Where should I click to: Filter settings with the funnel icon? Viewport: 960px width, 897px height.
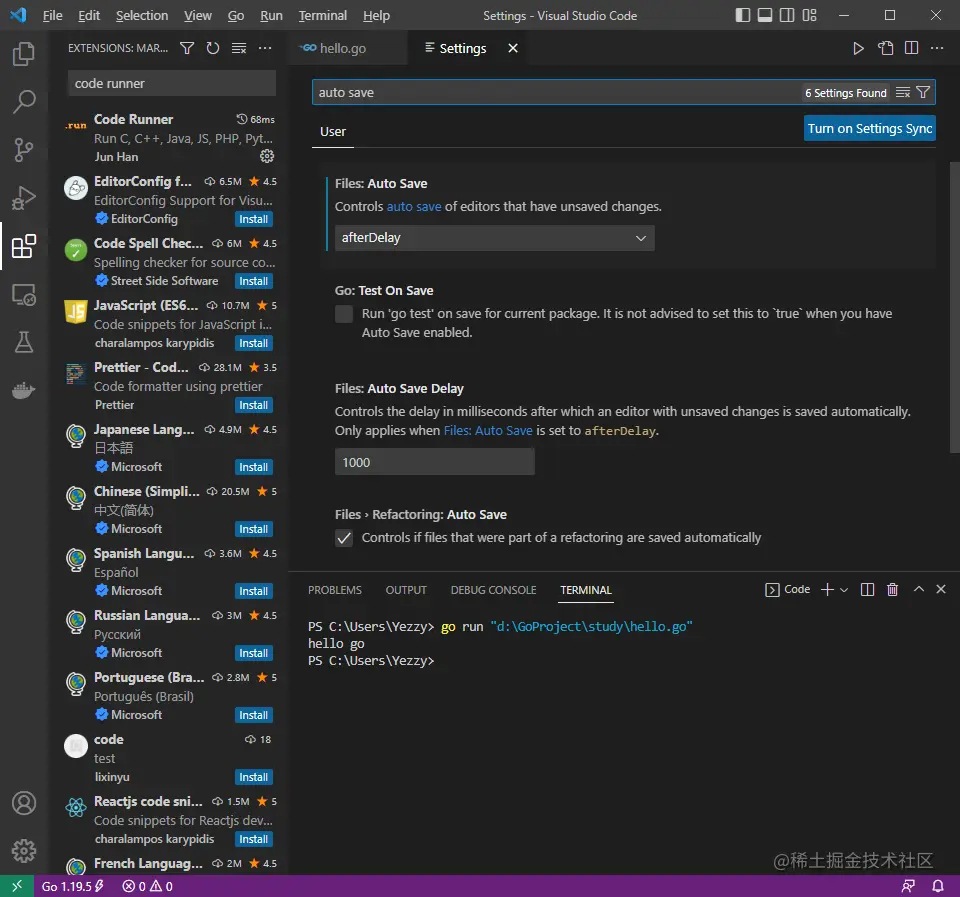pos(923,92)
